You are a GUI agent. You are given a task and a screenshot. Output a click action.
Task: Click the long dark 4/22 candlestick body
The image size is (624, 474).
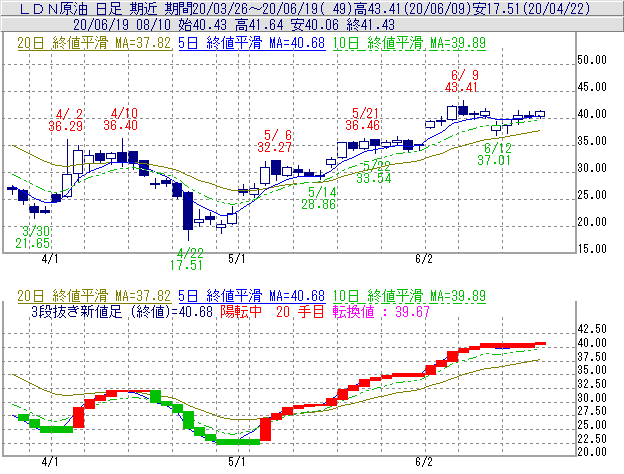[188, 211]
